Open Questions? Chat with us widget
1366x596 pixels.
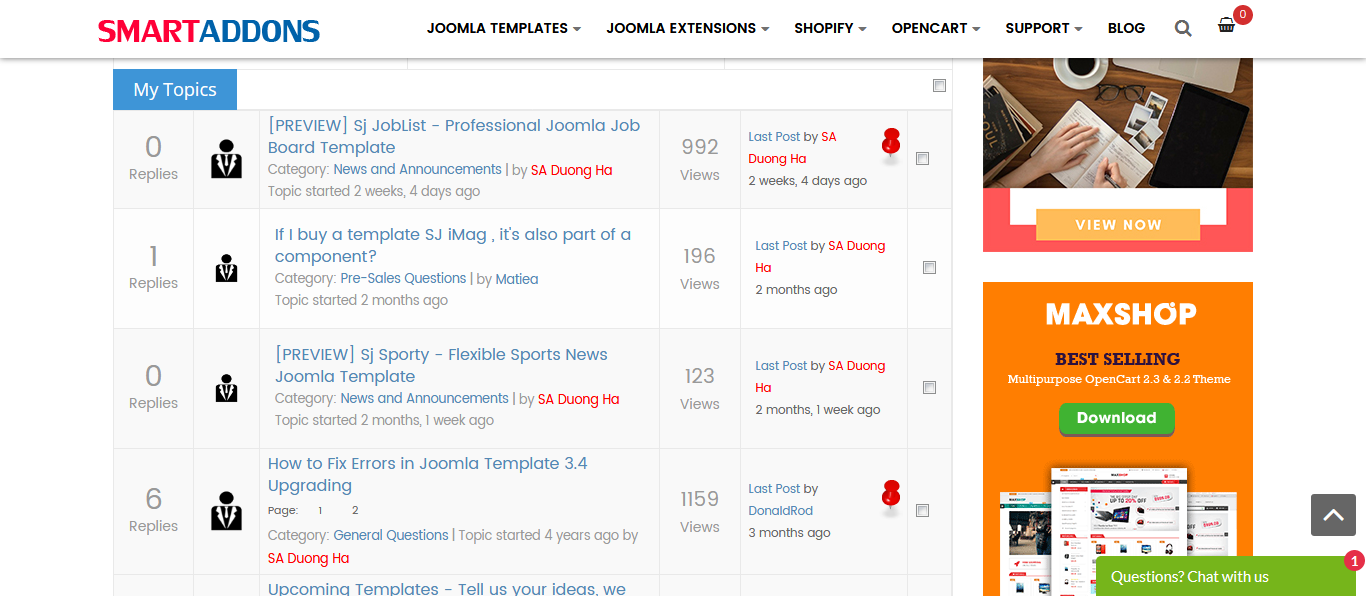coord(1225,576)
